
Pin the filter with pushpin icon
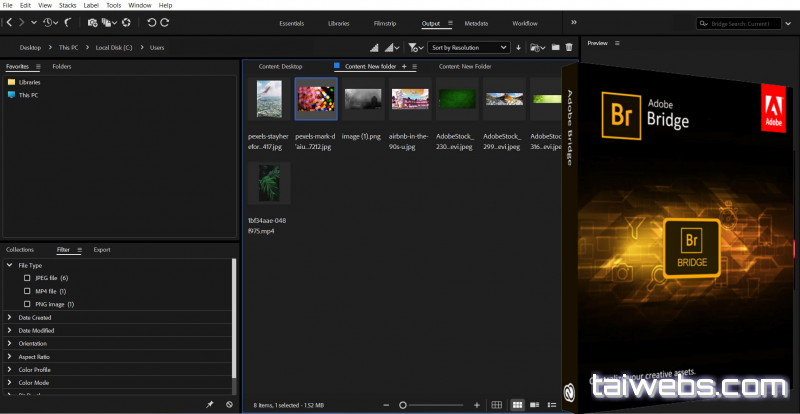pos(209,404)
